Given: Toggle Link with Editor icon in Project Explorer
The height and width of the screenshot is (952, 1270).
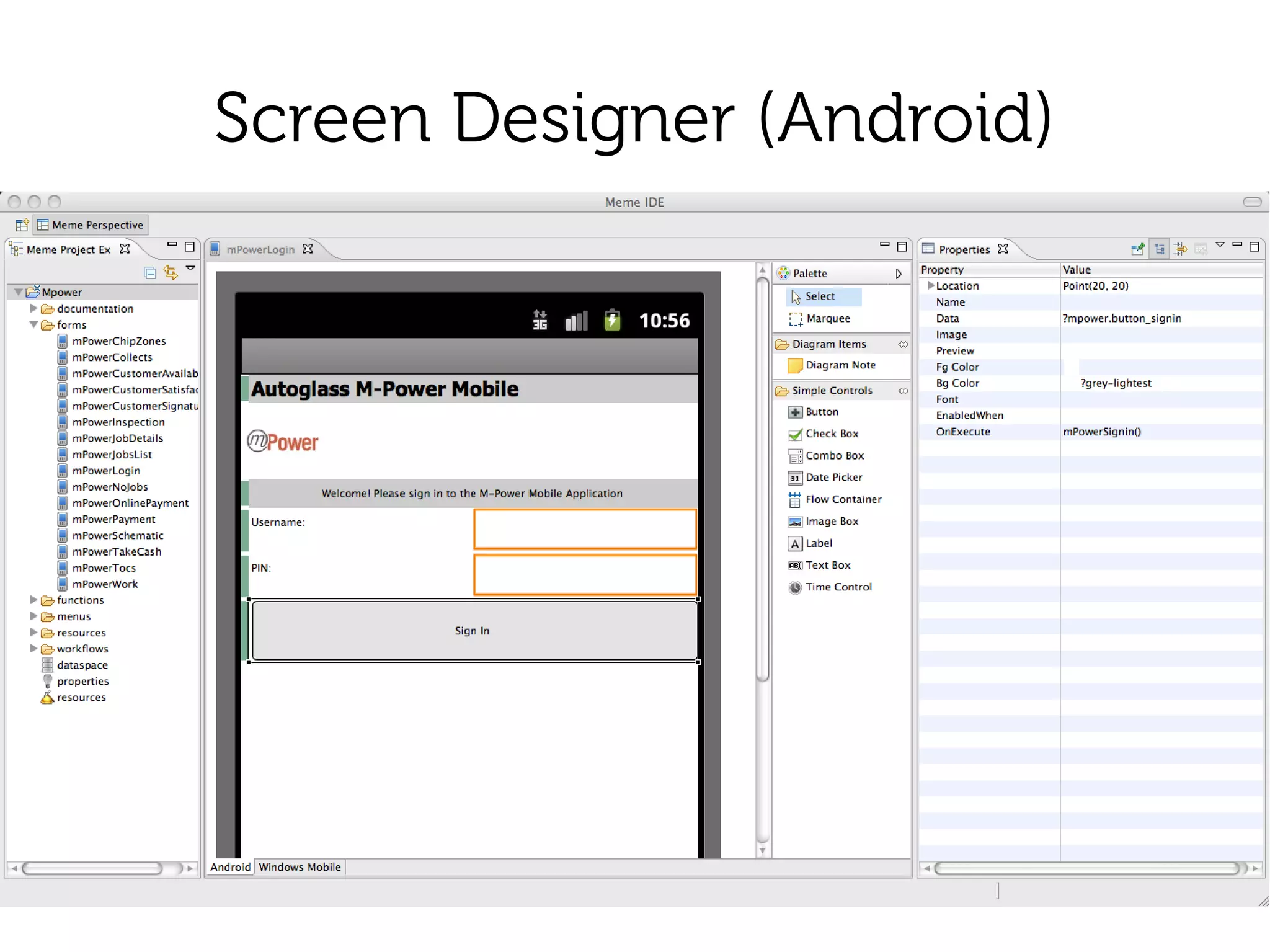Looking at the screenshot, I should tap(170, 272).
